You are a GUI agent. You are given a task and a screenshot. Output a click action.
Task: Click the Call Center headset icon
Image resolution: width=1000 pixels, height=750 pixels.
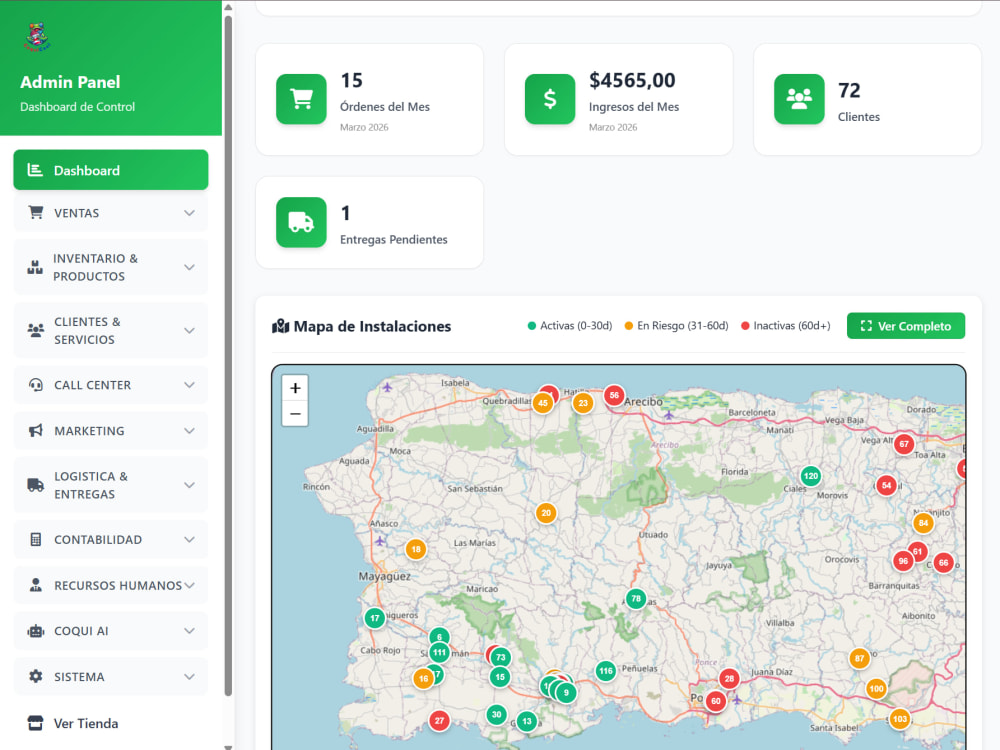[x=36, y=385]
